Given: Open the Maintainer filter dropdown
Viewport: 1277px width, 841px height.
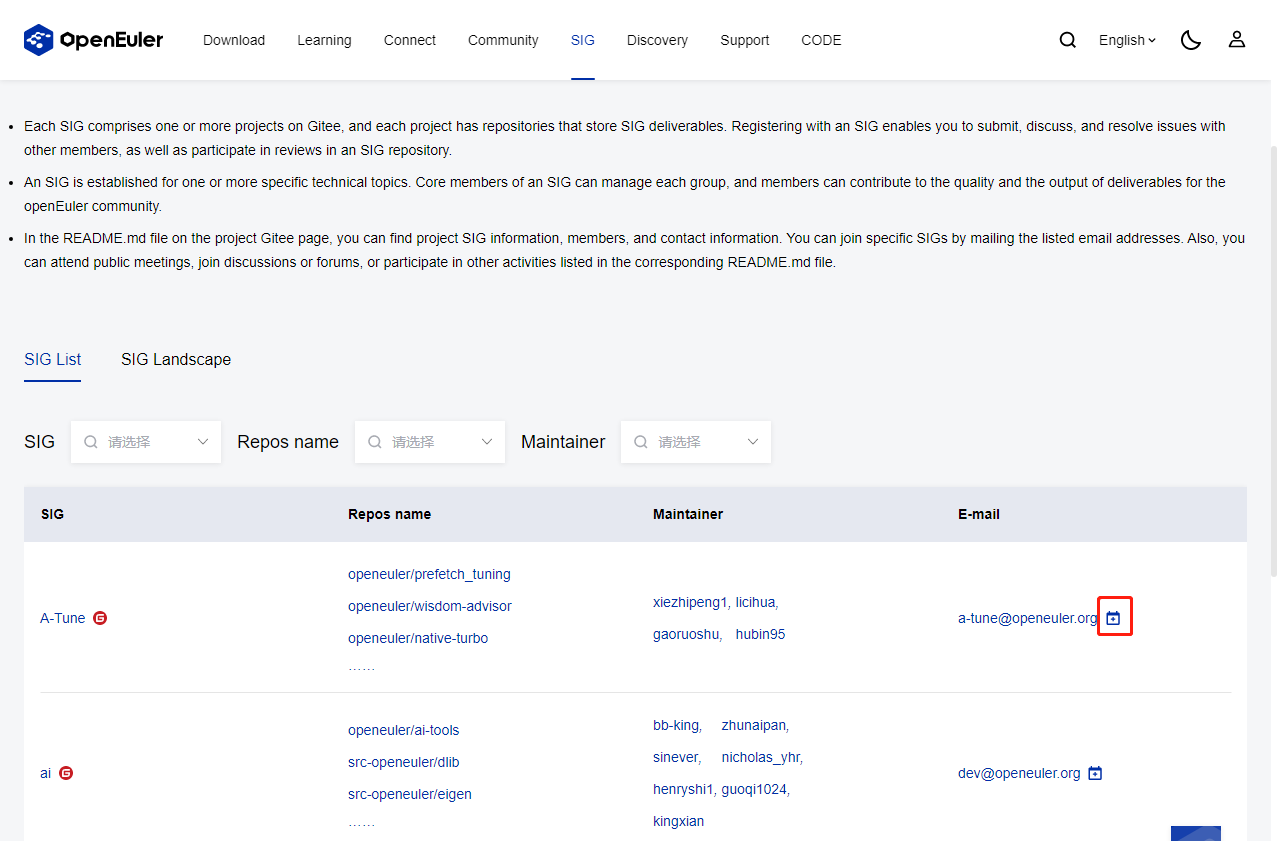Looking at the screenshot, I should [x=696, y=442].
